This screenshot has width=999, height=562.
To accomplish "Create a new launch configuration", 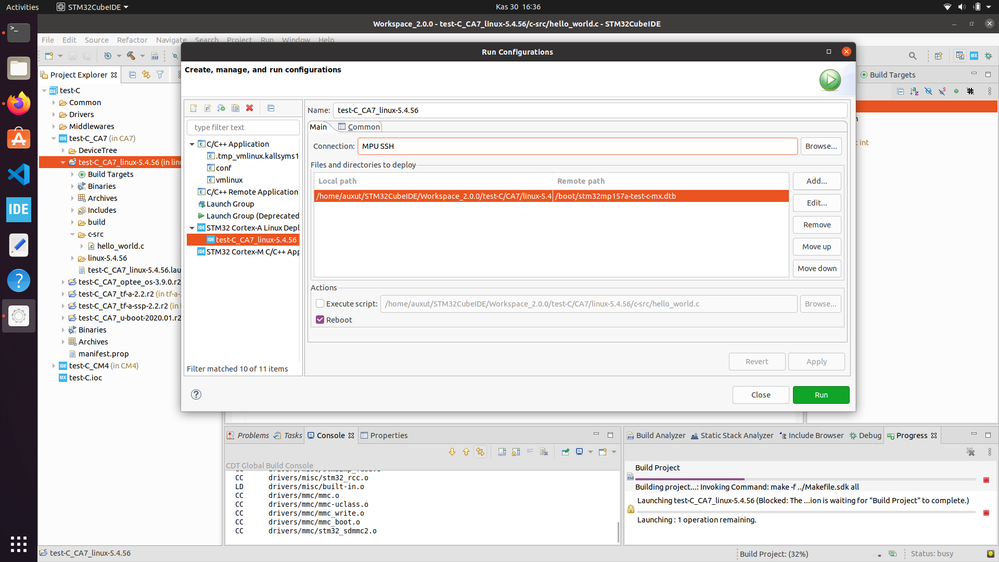I will tap(194, 108).
